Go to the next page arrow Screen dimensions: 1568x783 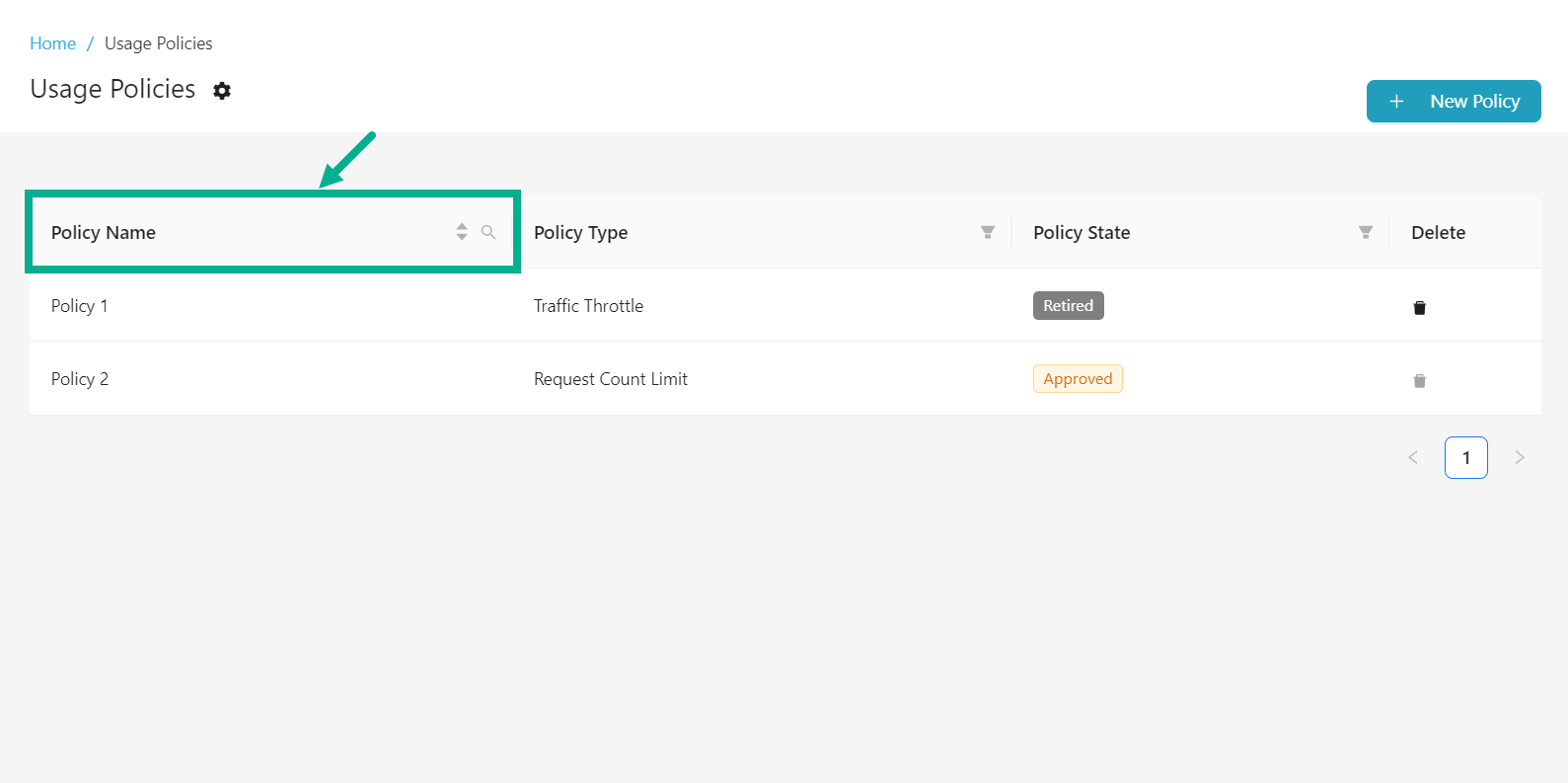[1519, 457]
